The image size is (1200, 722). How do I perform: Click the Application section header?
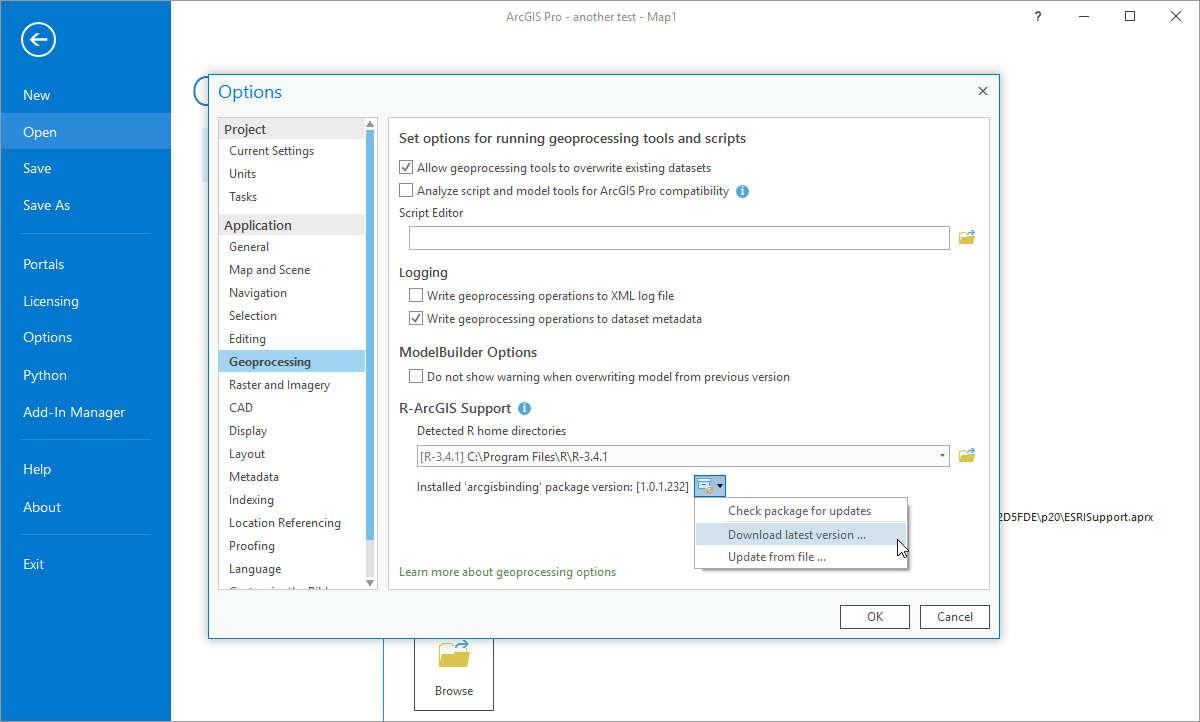point(292,225)
